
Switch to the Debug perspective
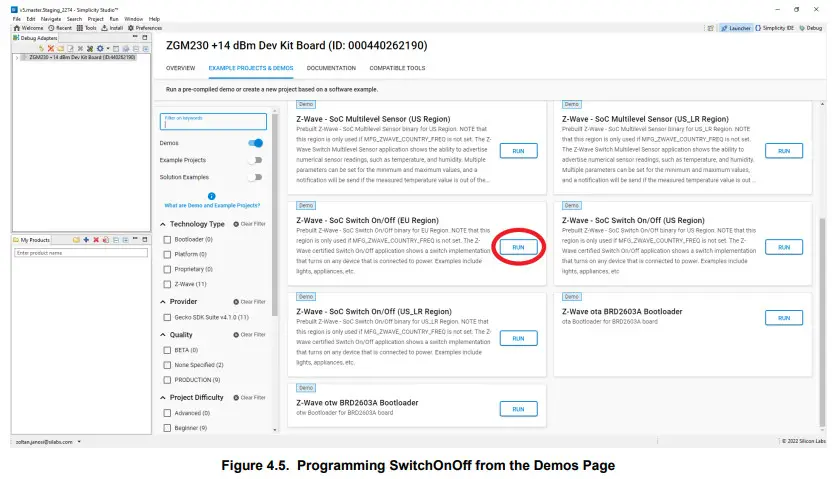click(811, 28)
